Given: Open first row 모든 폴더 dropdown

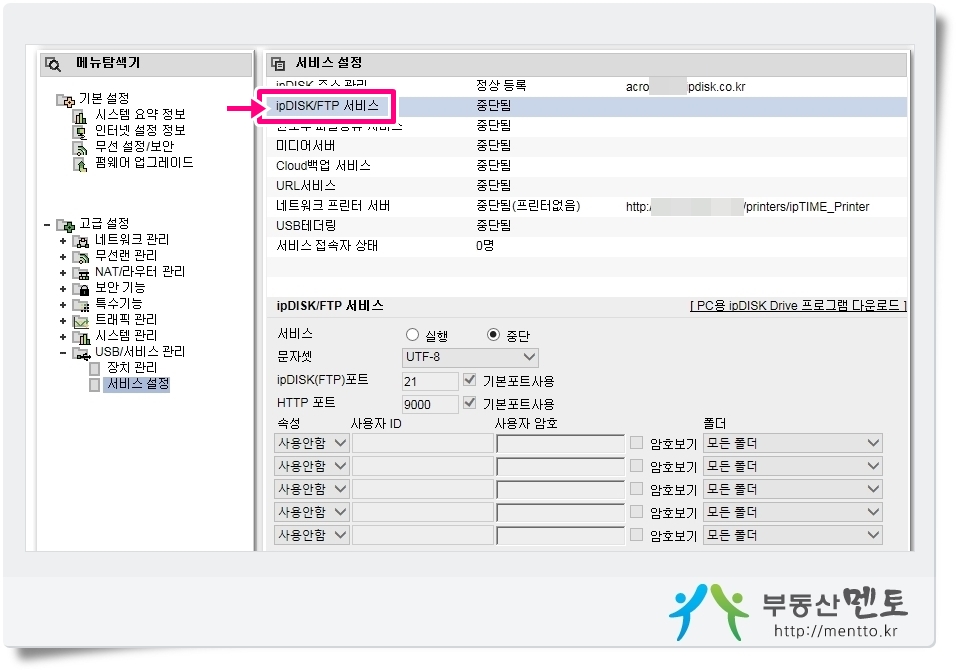Looking at the screenshot, I should coord(792,443).
